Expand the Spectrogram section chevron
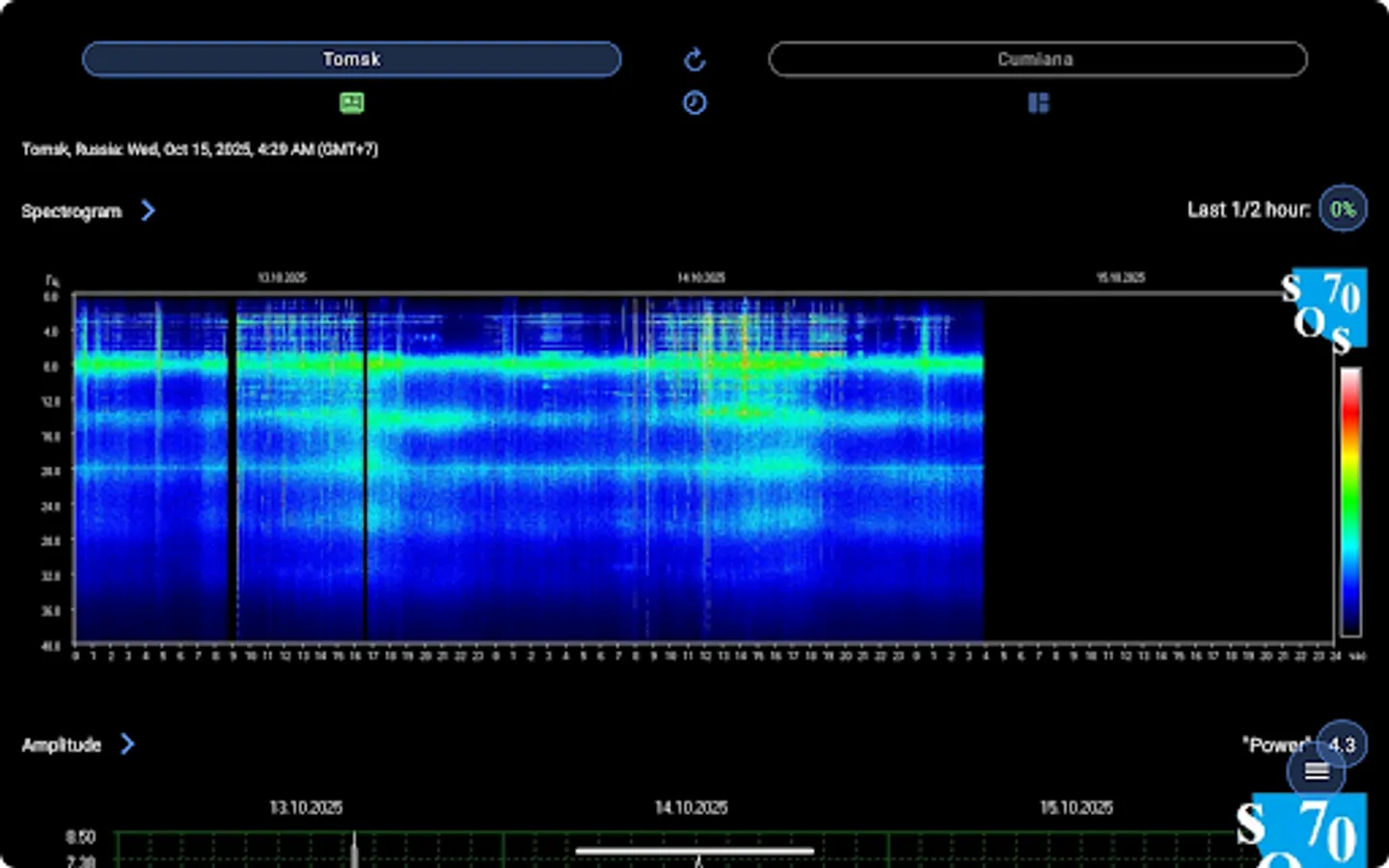 tap(148, 210)
